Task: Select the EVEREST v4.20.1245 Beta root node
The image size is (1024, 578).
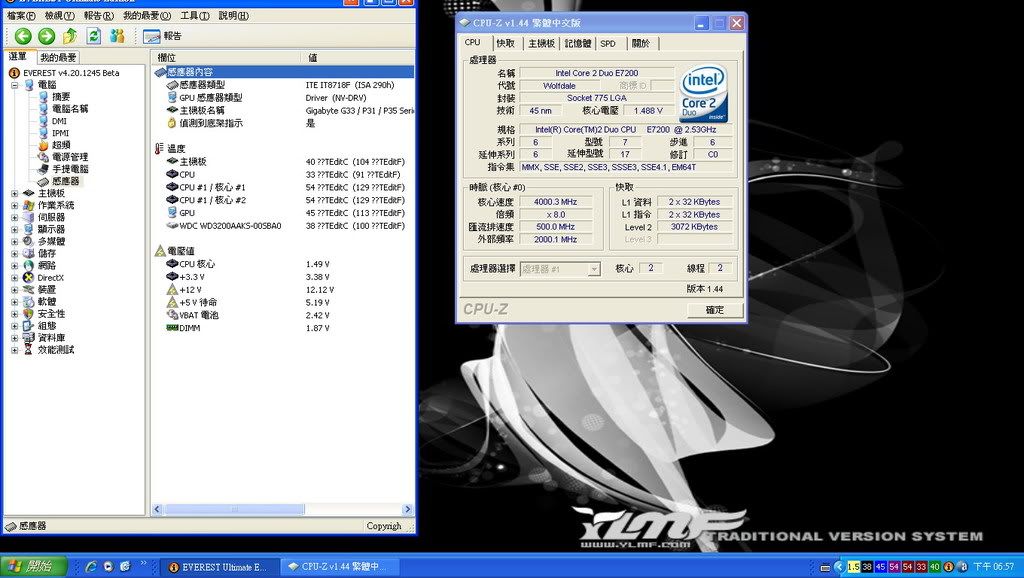Action: [71, 73]
